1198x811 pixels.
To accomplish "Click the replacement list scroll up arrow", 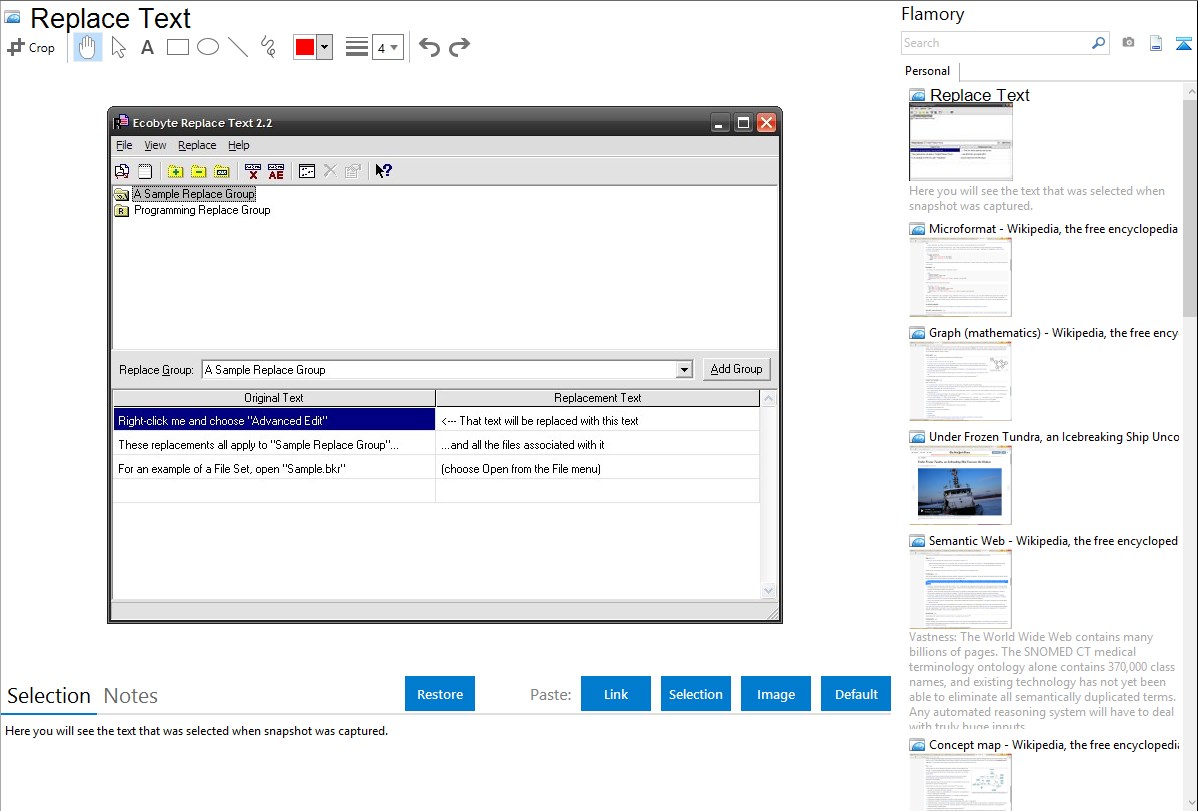I will (769, 398).
